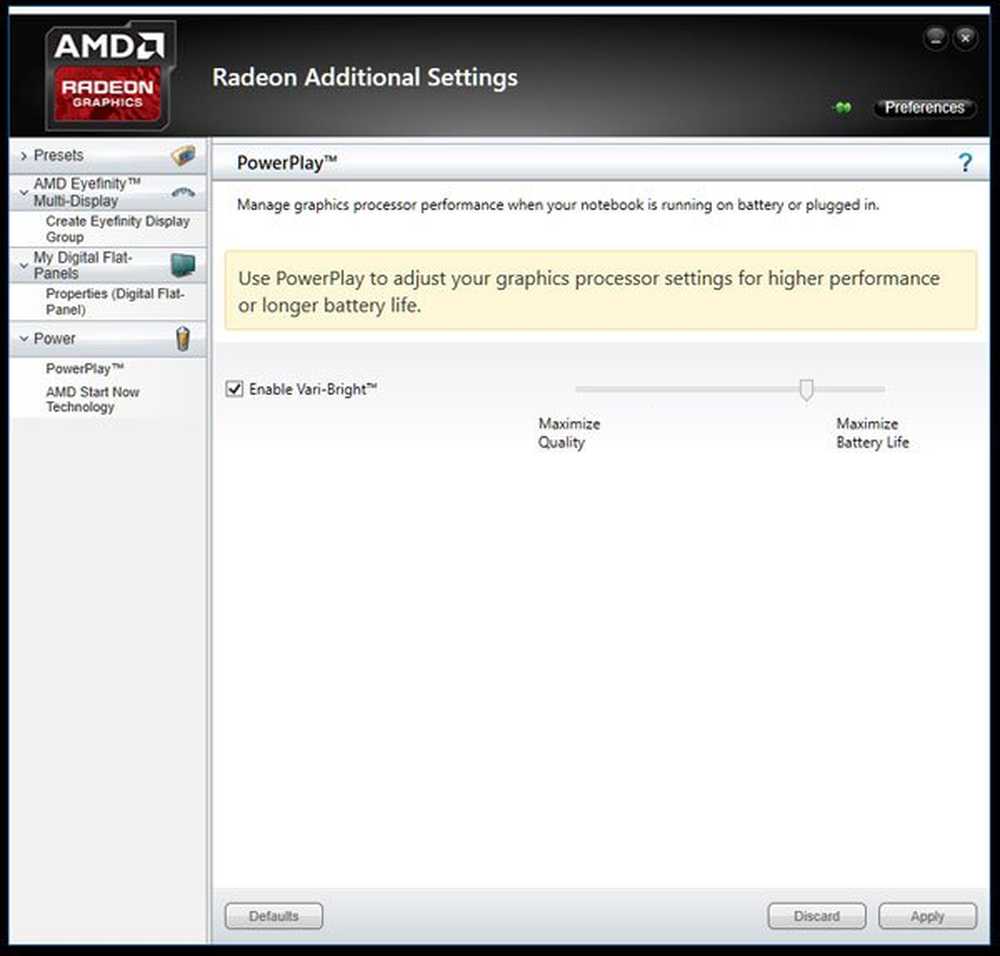1000x956 pixels.
Task: Click the Presets panel icon
Action: click(x=183, y=156)
